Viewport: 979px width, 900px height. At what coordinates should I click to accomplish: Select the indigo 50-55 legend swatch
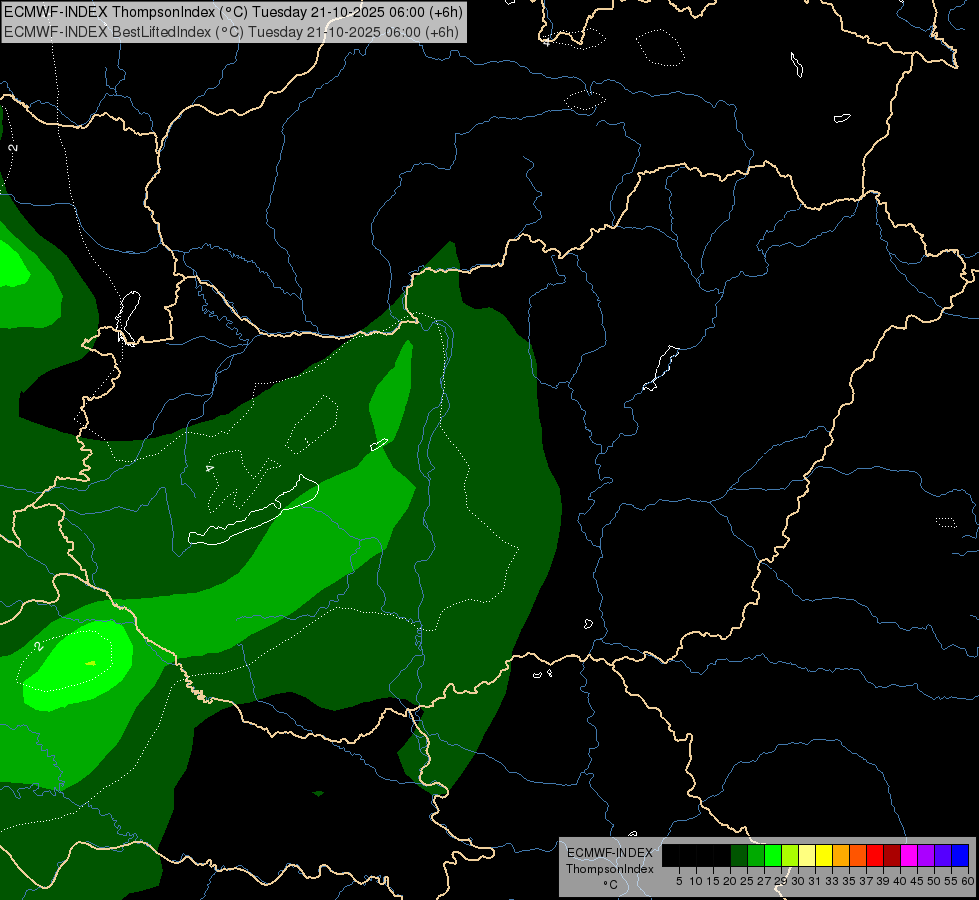(x=944, y=855)
